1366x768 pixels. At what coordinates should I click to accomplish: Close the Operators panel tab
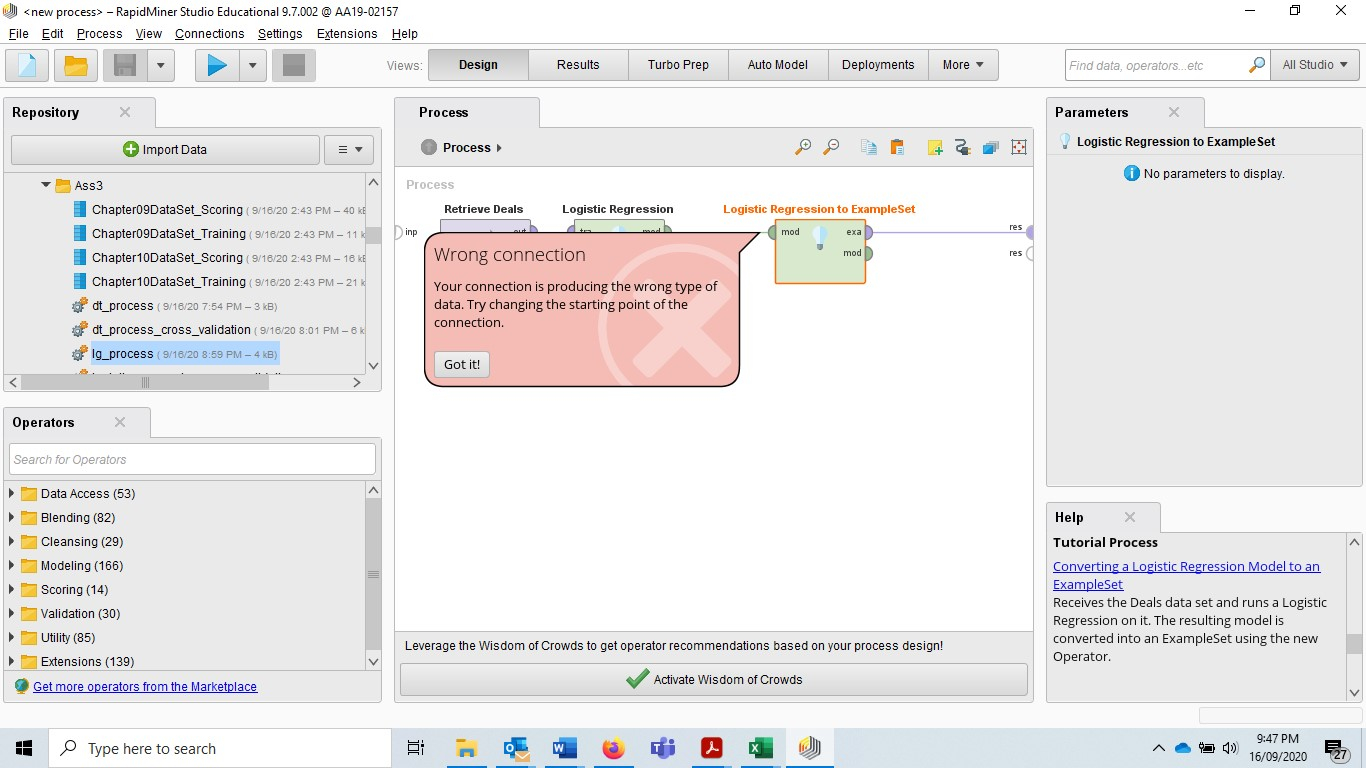point(120,422)
